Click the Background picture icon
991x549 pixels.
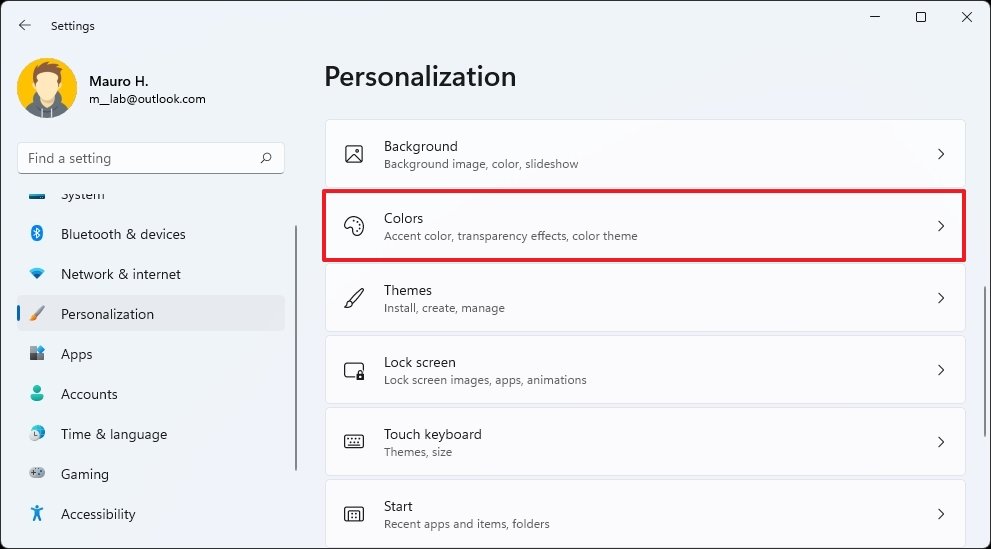pos(354,154)
